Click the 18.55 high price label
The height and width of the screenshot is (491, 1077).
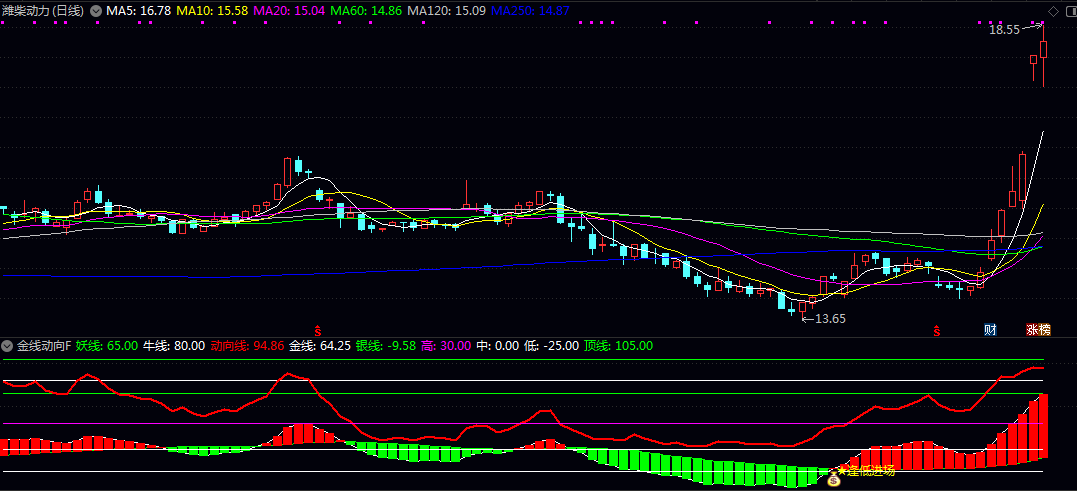click(1004, 30)
